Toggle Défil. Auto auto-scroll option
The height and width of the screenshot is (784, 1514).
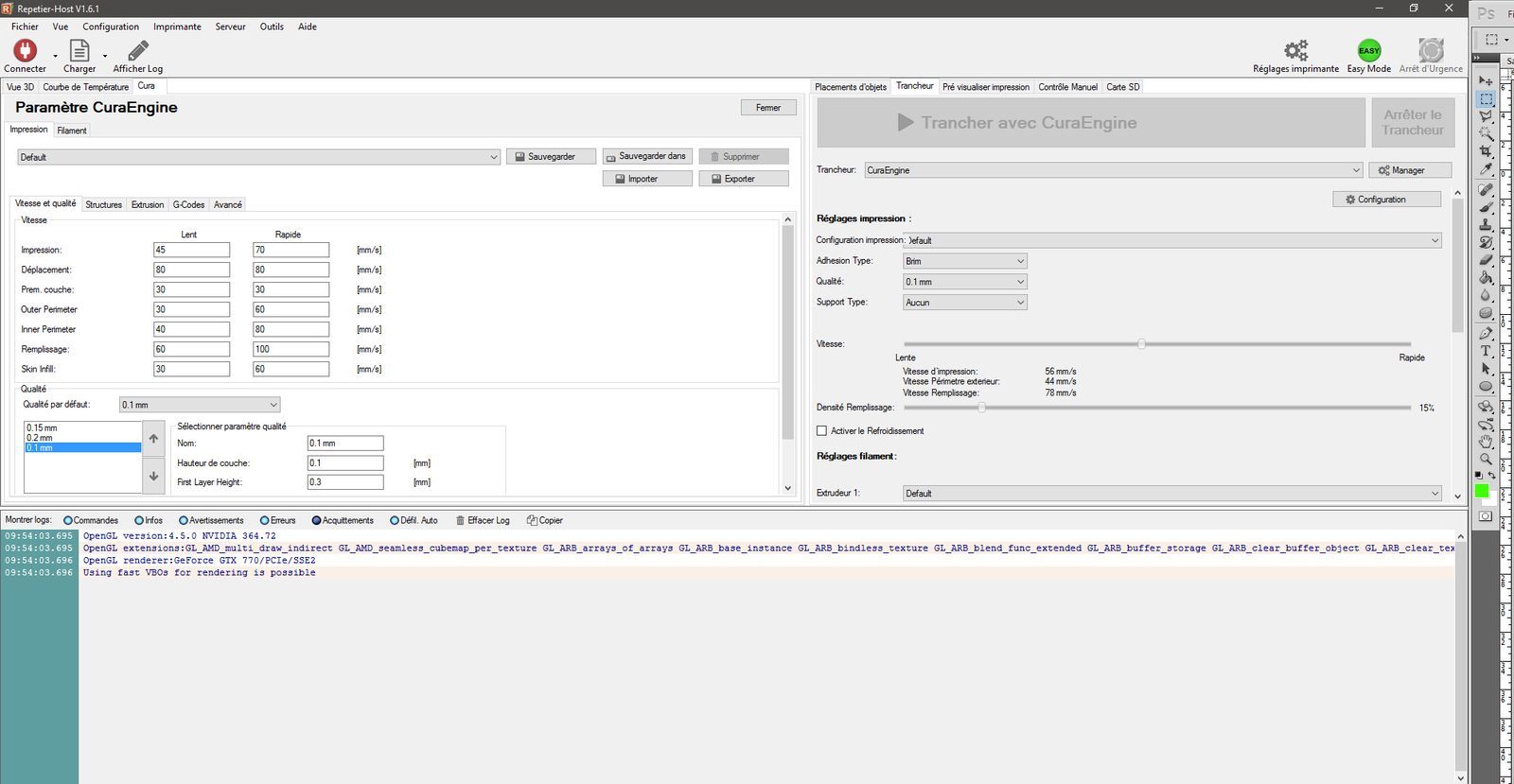point(414,520)
